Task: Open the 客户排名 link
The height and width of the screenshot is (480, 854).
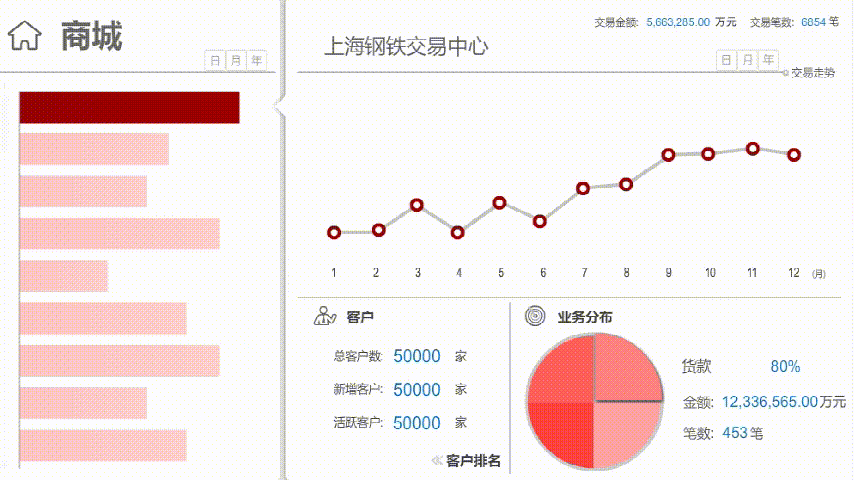Action: pyautogui.click(x=473, y=461)
